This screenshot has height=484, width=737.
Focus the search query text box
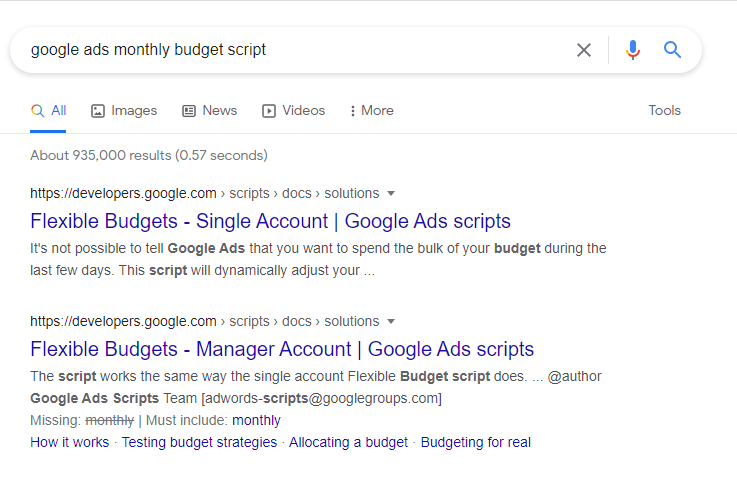290,50
